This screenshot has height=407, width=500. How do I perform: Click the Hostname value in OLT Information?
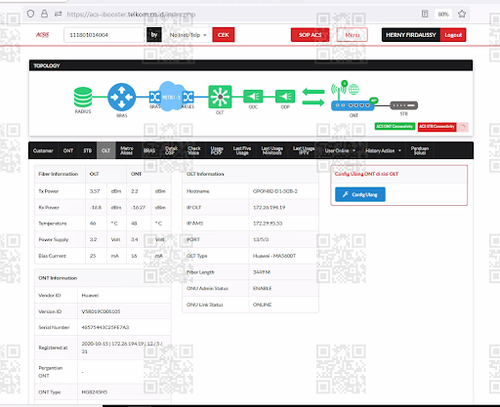pos(275,191)
